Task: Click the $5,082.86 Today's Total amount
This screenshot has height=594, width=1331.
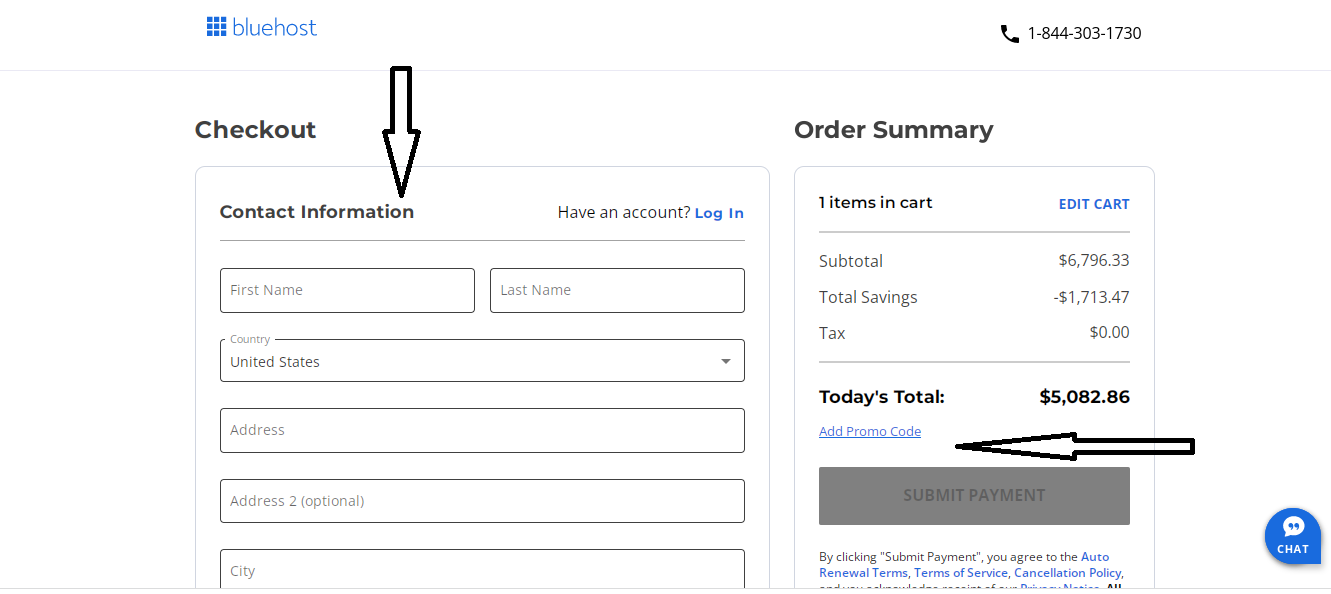Action: (1084, 397)
